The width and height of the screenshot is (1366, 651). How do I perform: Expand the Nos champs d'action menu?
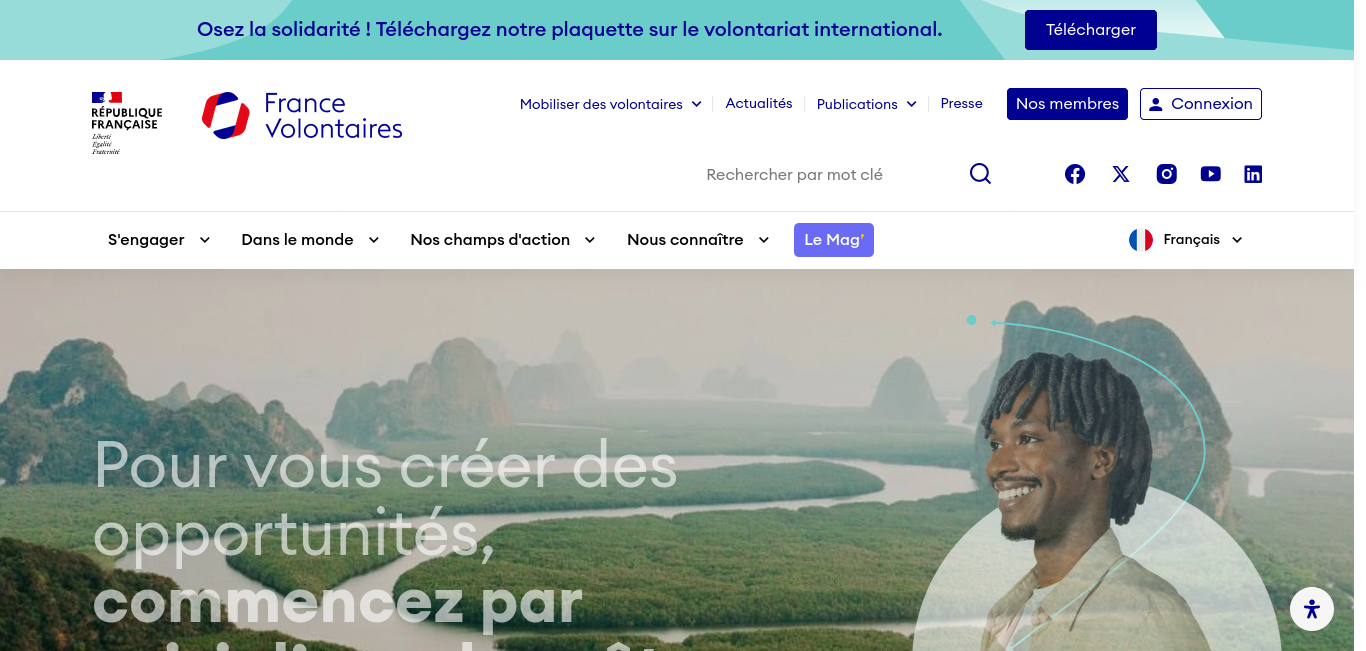(x=503, y=240)
